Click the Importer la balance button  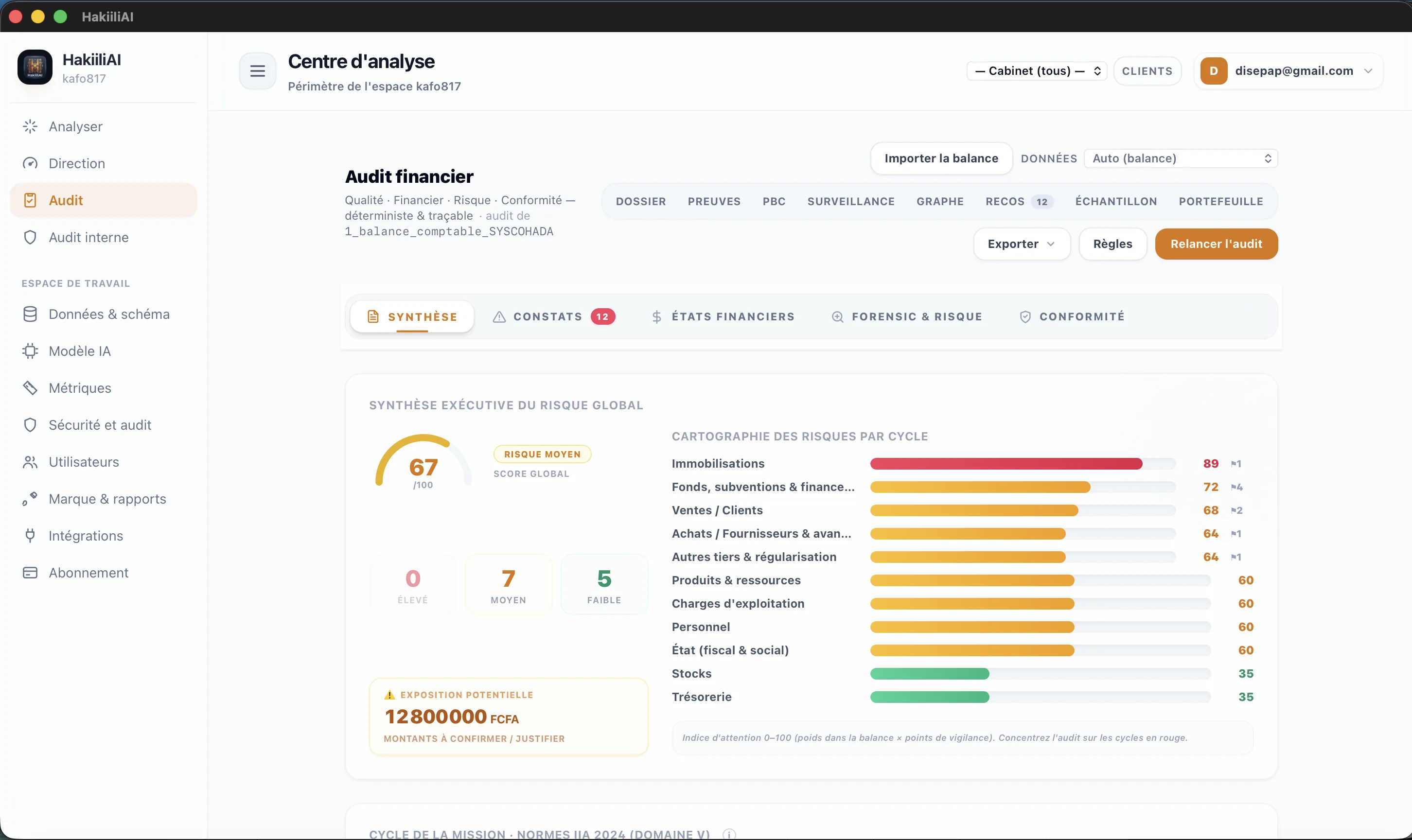pos(941,158)
